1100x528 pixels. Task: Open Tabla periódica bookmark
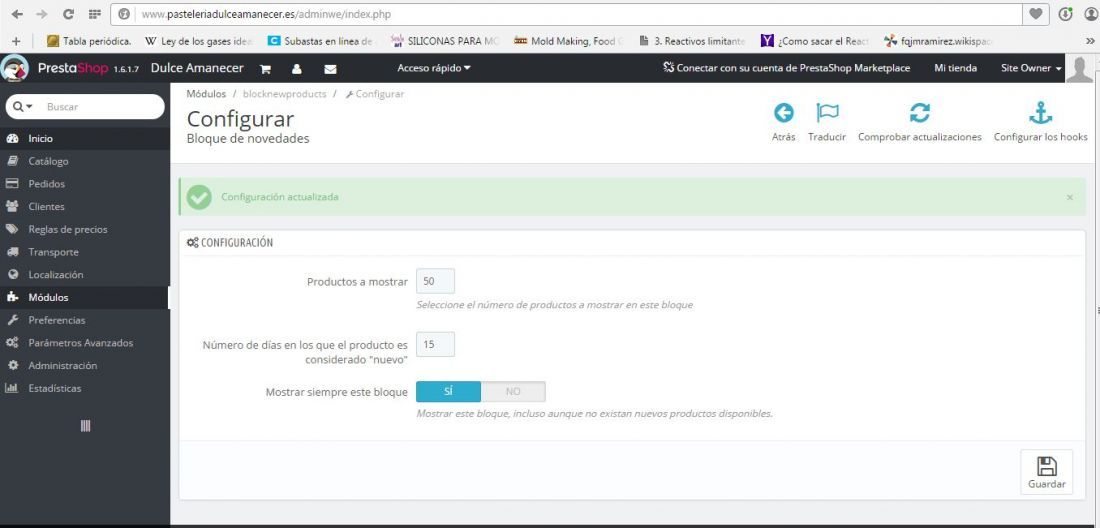89,41
